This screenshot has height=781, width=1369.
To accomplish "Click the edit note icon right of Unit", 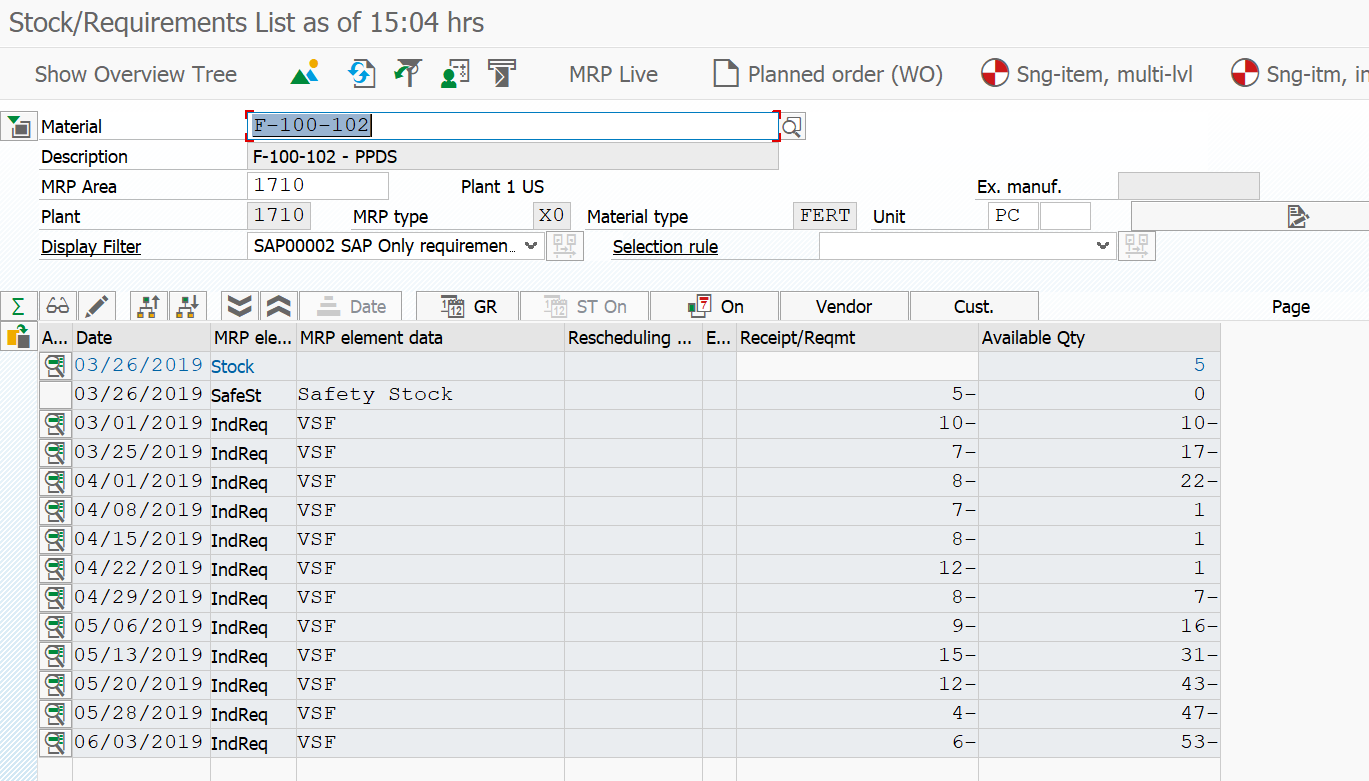I will tap(1298, 216).
